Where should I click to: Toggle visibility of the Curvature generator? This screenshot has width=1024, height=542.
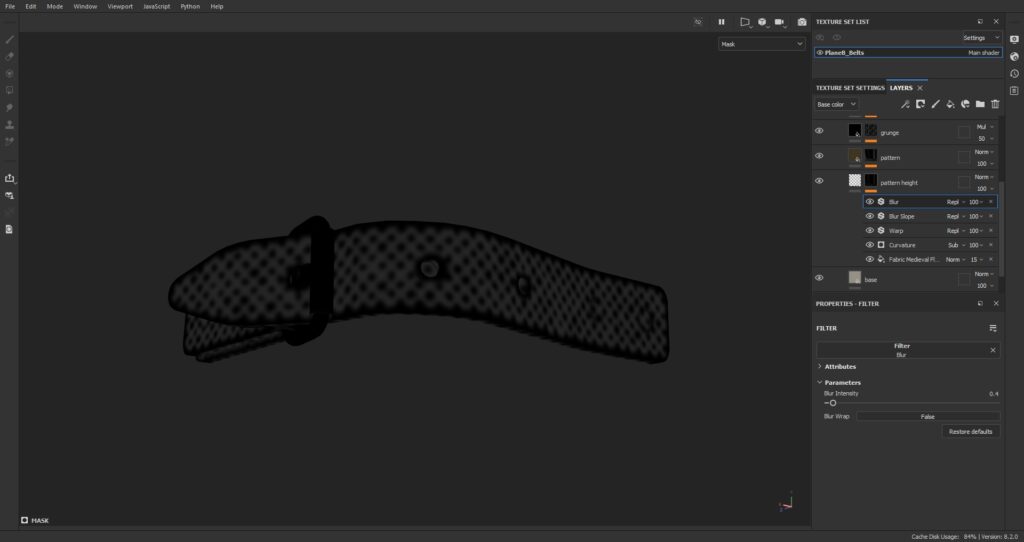(870, 245)
